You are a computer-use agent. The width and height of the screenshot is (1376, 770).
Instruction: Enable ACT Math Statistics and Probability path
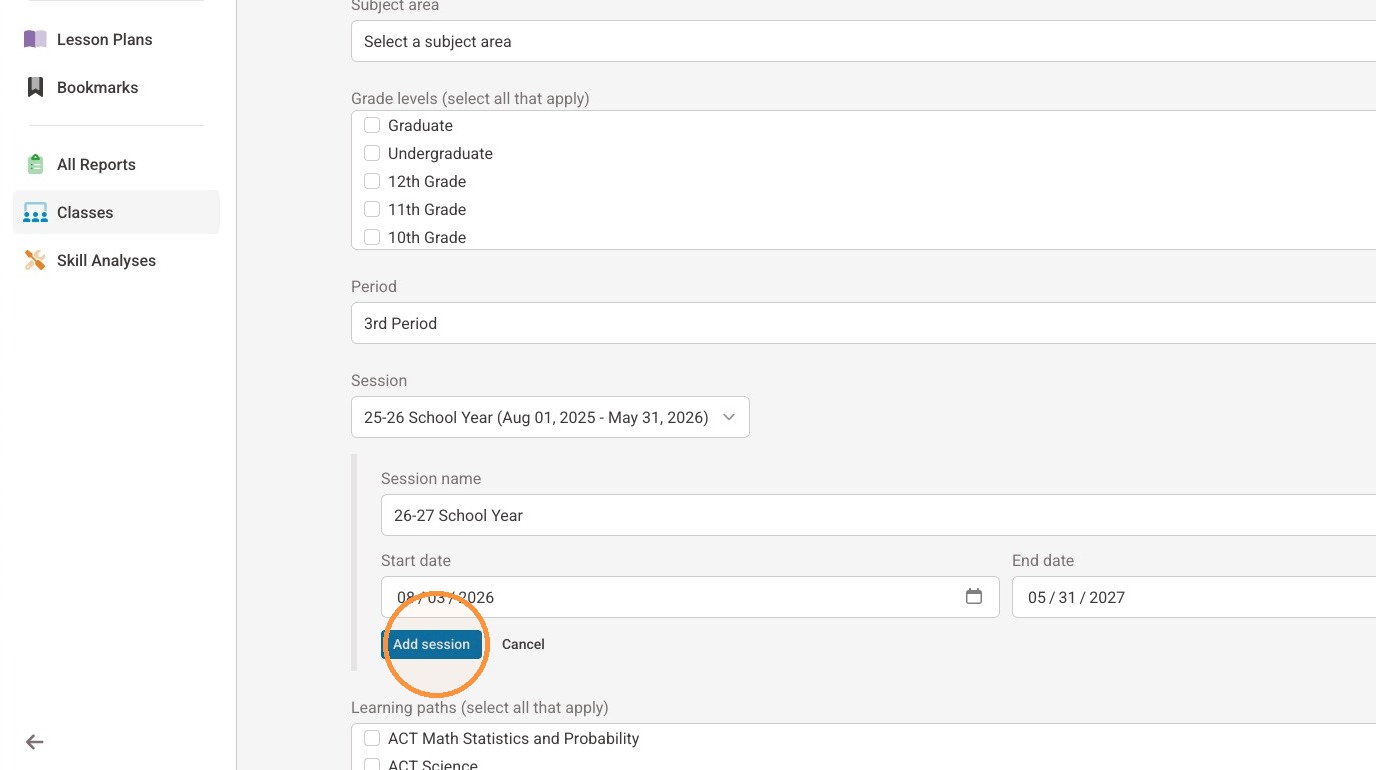coord(372,738)
